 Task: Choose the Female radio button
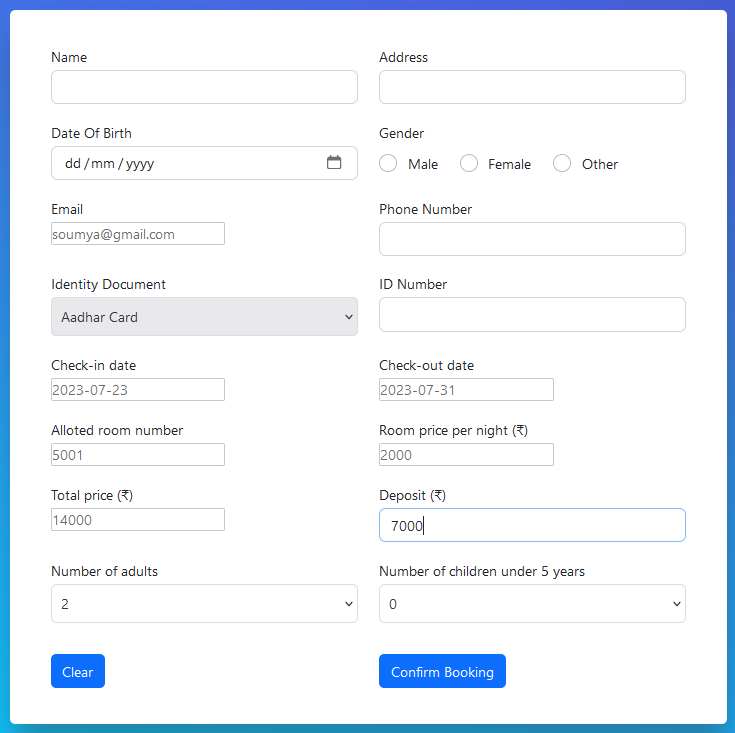469,164
